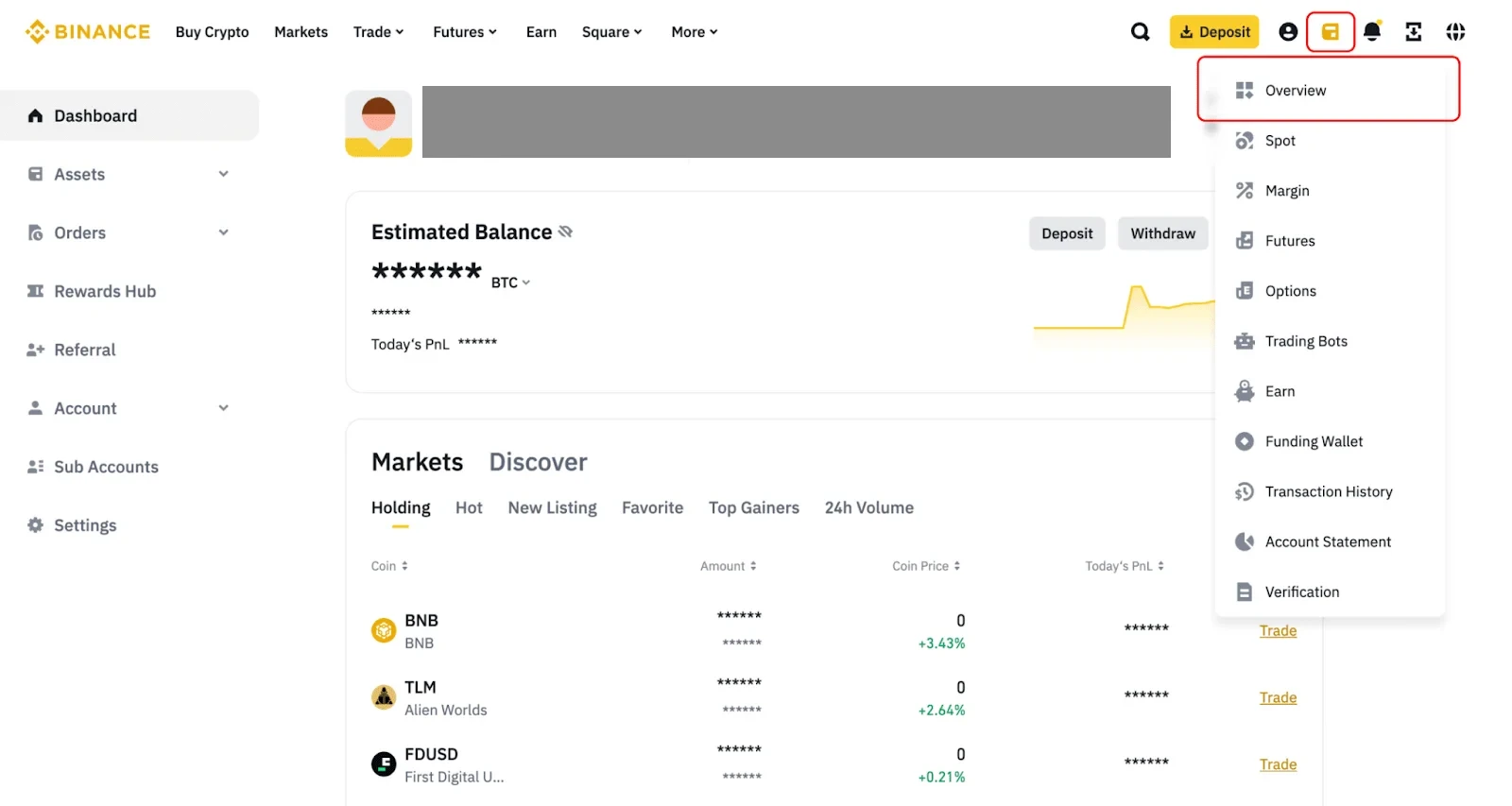Switch to the 24h Volume tab
The height and width of the screenshot is (806, 1512).
(869, 507)
